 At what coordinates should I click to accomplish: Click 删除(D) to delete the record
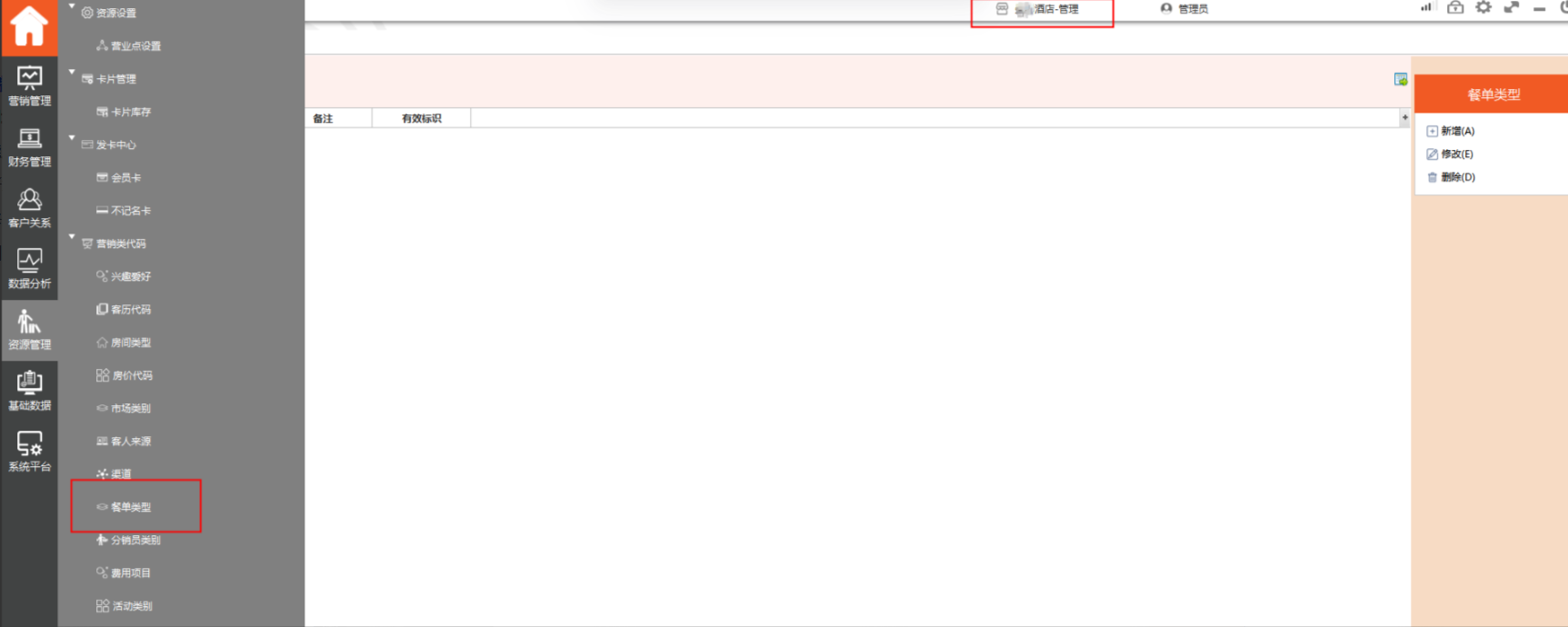click(1456, 177)
